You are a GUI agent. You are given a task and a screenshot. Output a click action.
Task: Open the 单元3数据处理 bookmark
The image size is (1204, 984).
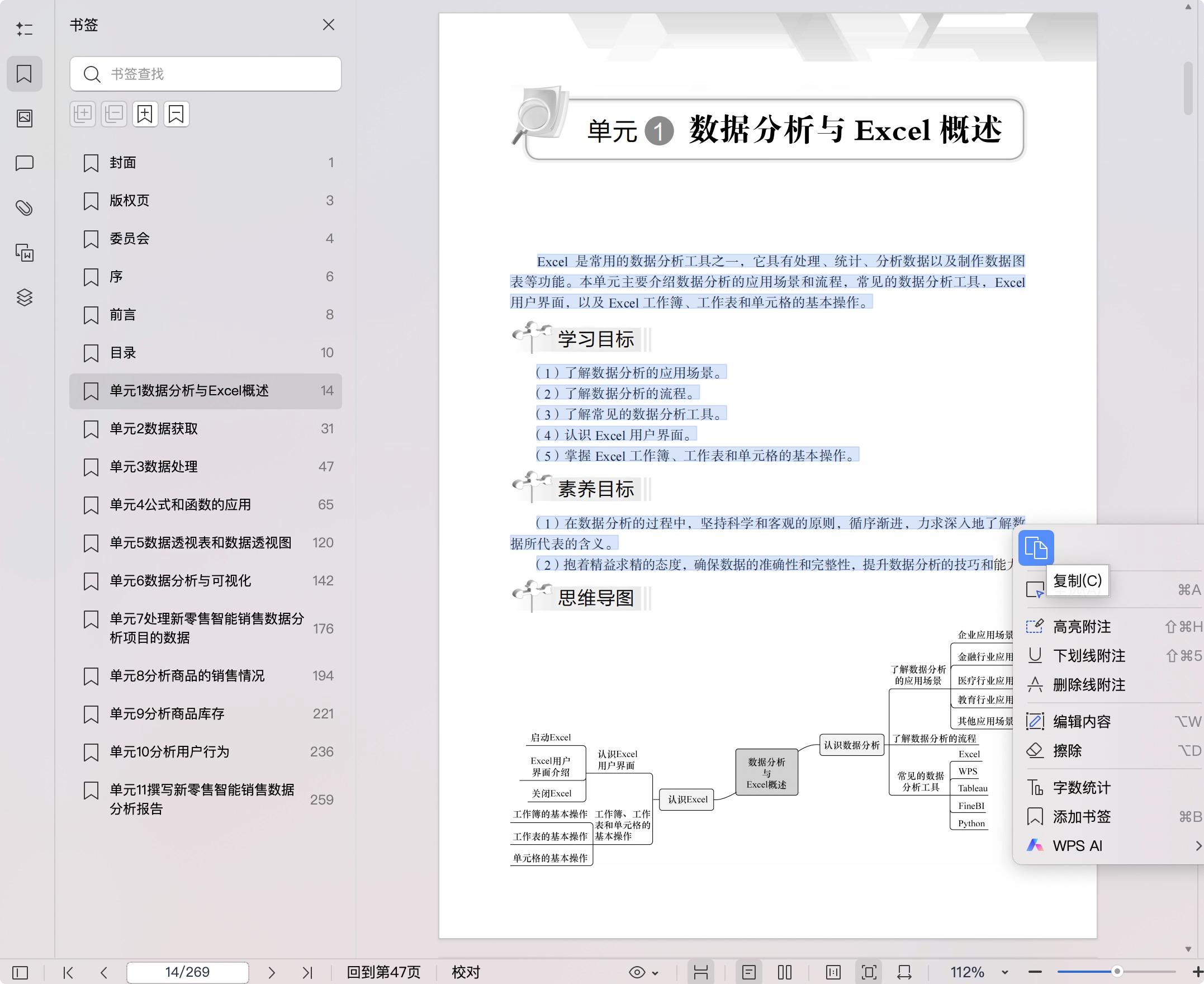click(x=206, y=467)
